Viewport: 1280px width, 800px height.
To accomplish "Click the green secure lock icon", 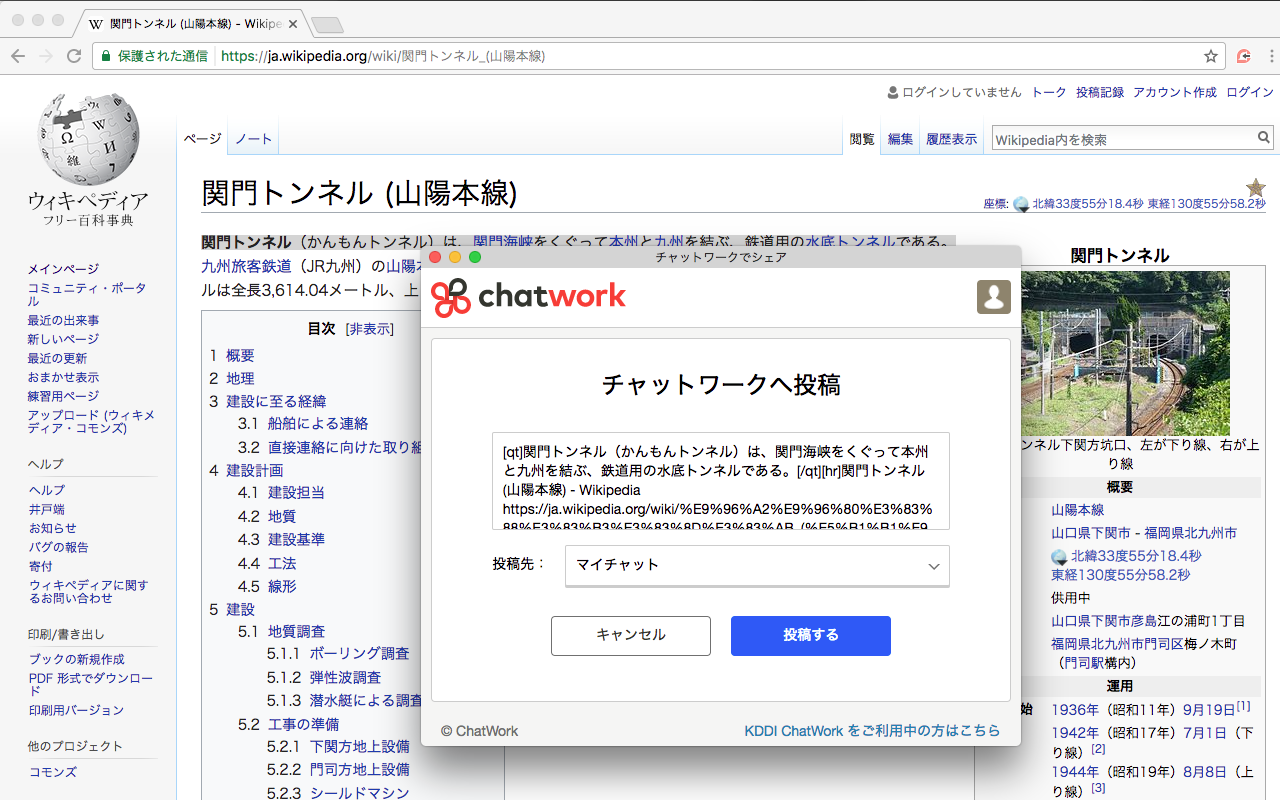I will pos(105,56).
